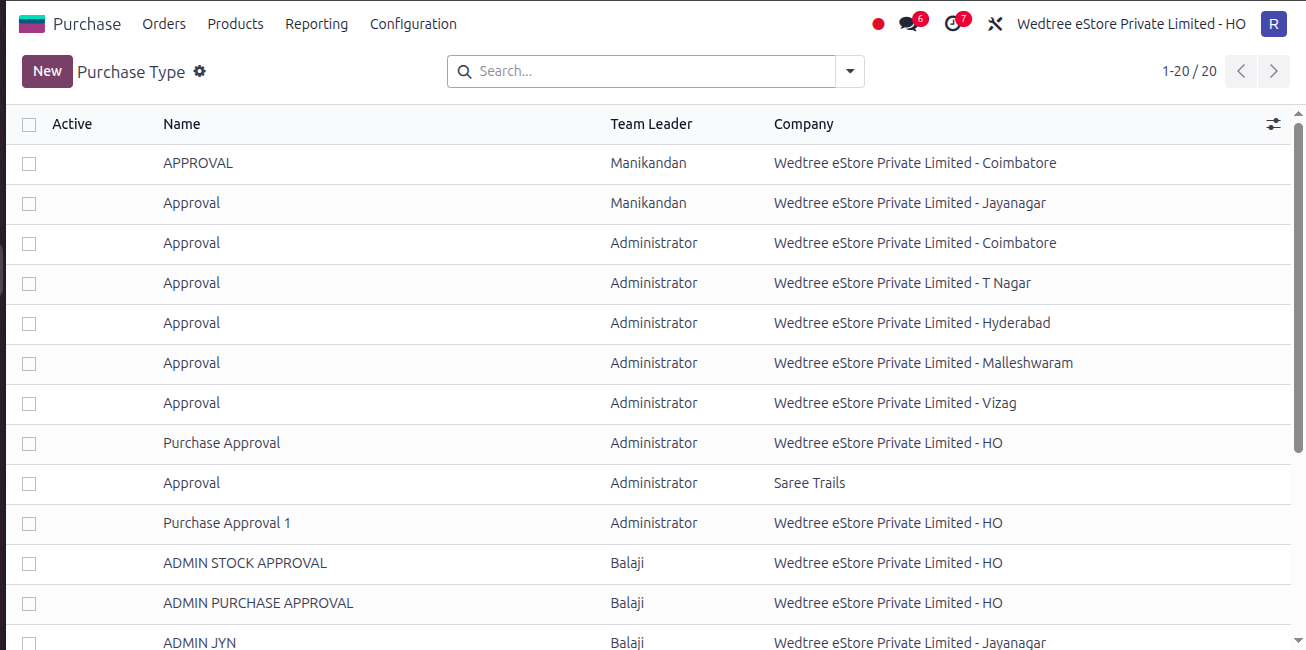Sort by the Active column header

72,124
